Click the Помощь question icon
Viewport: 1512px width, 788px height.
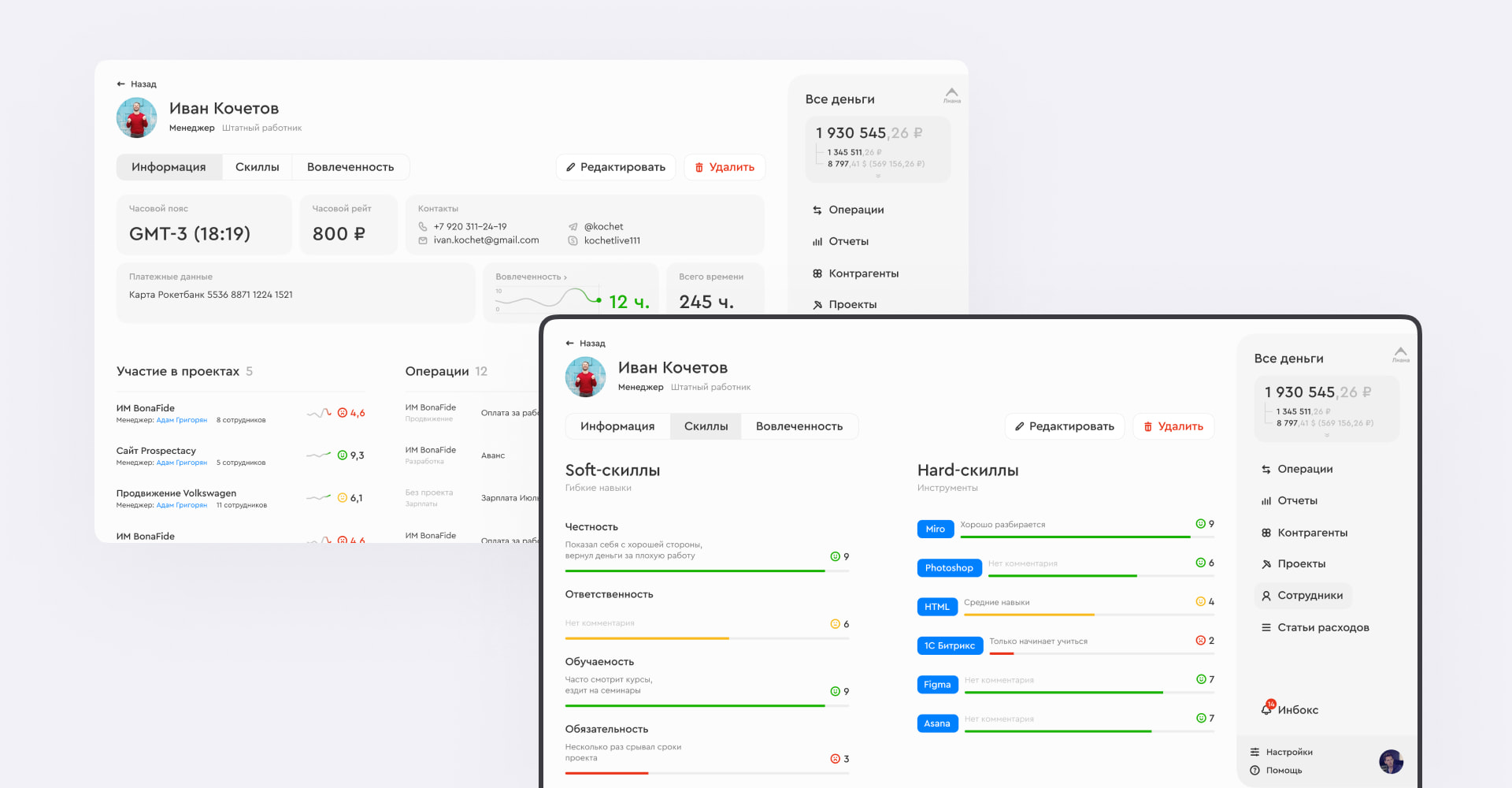click(x=1254, y=771)
